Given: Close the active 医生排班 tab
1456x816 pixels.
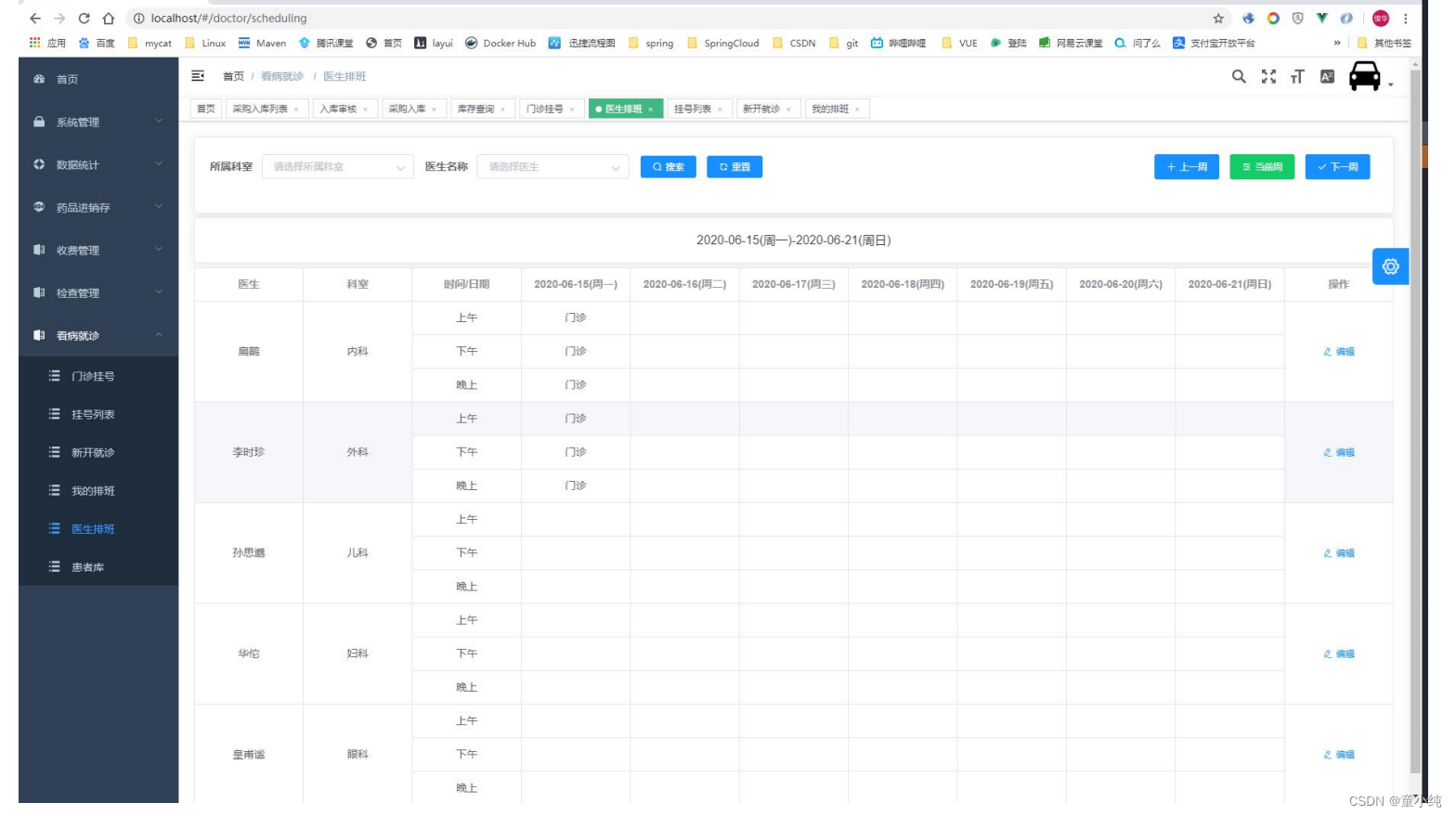Looking at the screenshot, I should tap(651, 110).
